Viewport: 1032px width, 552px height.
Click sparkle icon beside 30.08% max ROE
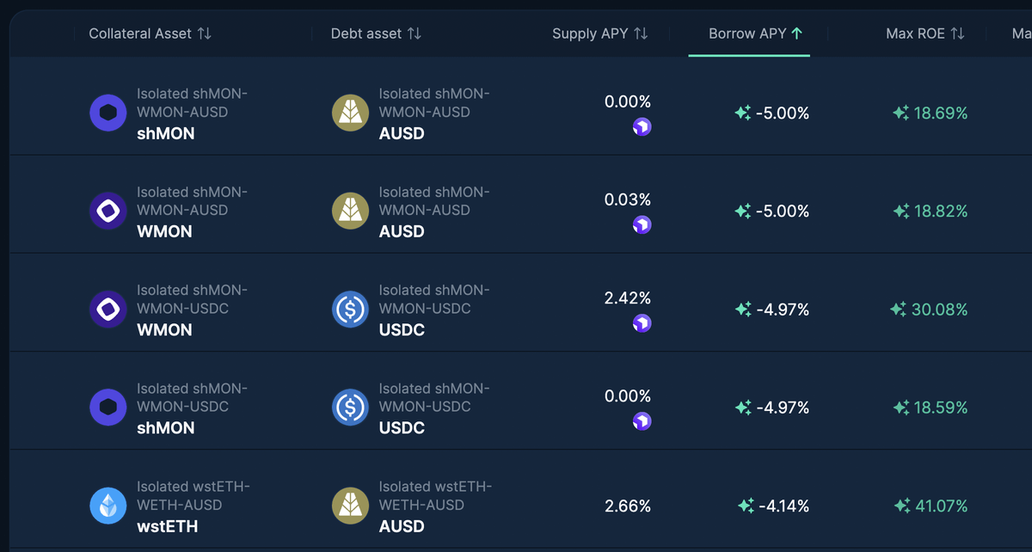[x=898, y=310]
